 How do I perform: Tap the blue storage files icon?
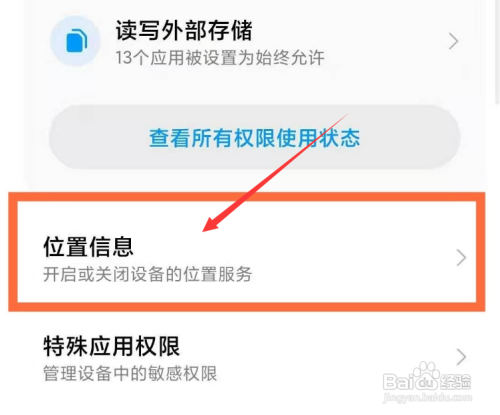(x=76, y=41)
